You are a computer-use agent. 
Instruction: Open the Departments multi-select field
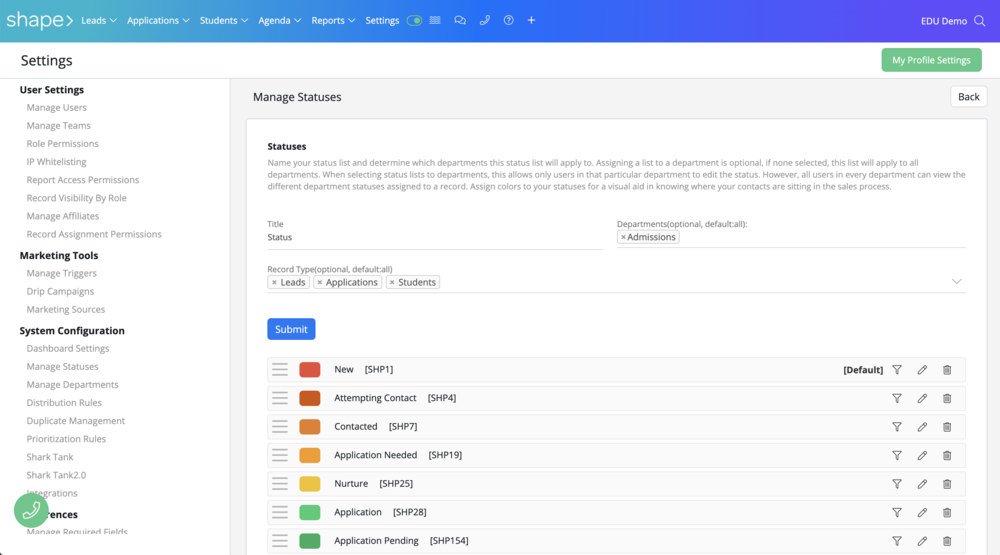coord(791,237)
